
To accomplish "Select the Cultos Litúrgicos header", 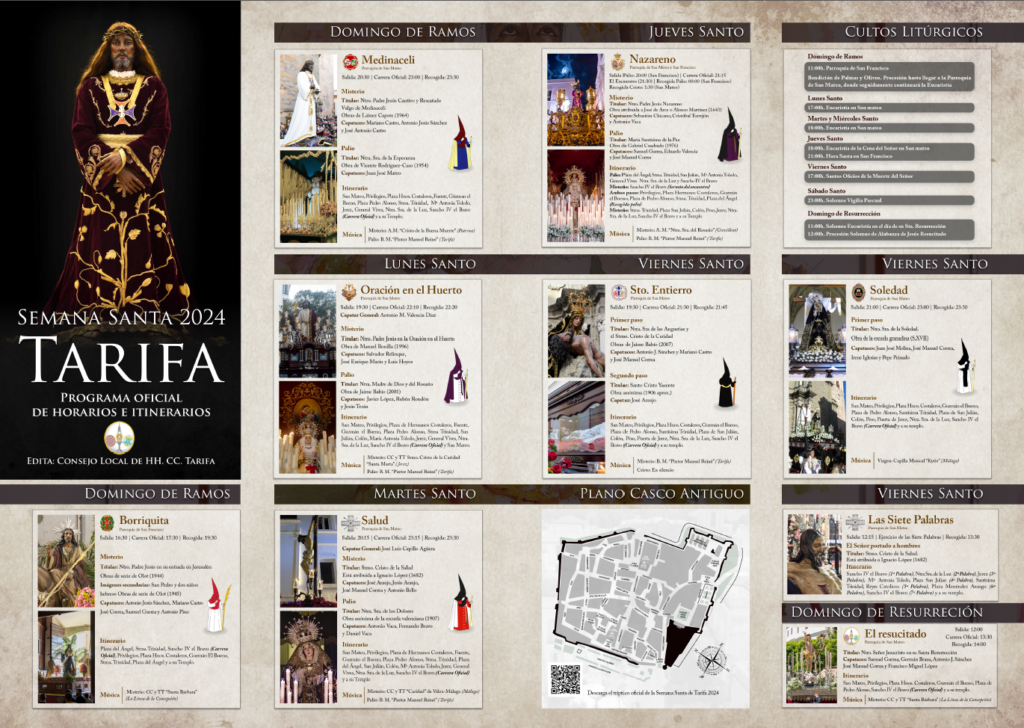I will [x=899, y=32].
